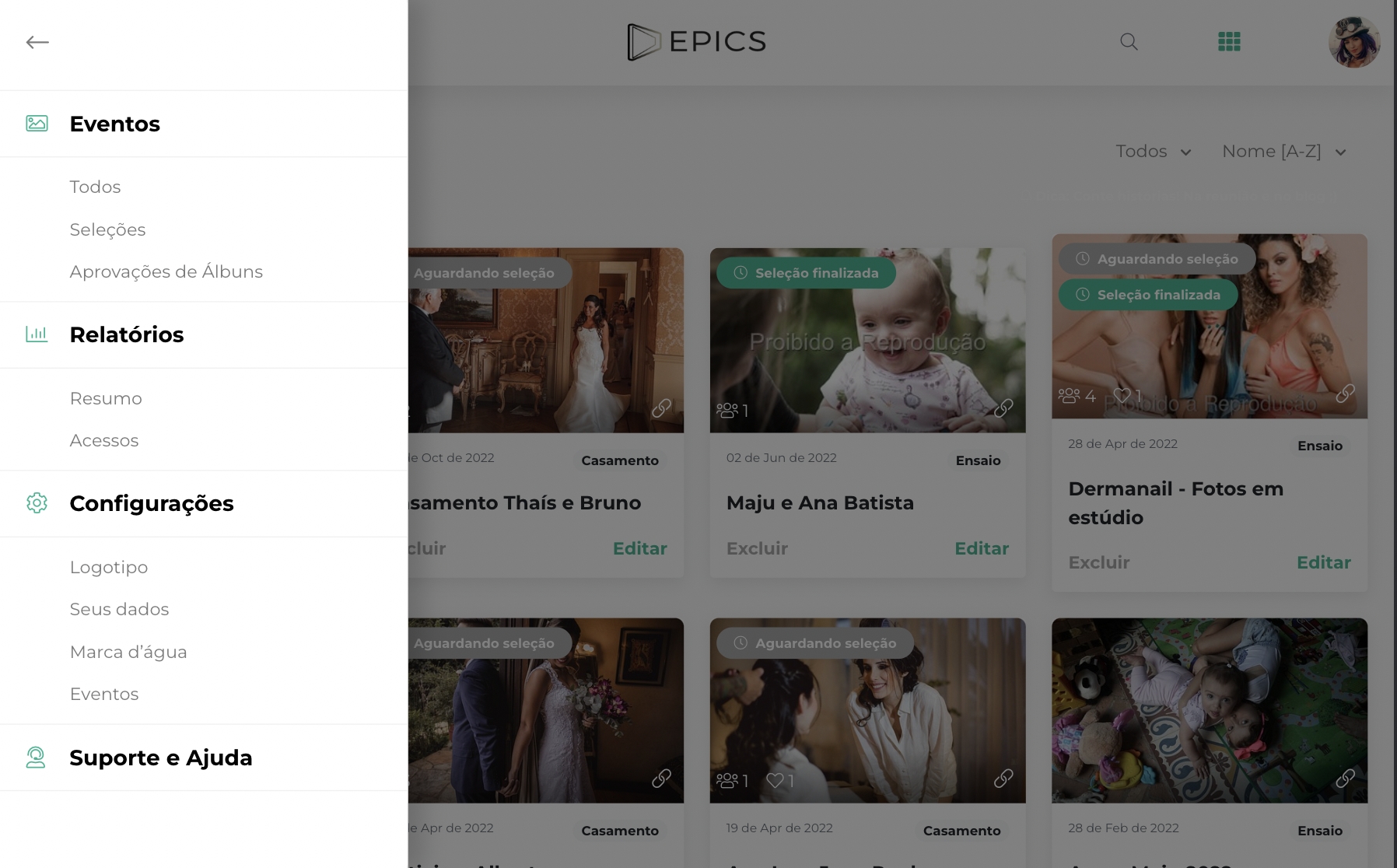The height and width of the screenshot is (868, 1397).
Task: Open Maju e Ana Batista thumbnail
Action: pyautogui.click(x=867, y=341)
